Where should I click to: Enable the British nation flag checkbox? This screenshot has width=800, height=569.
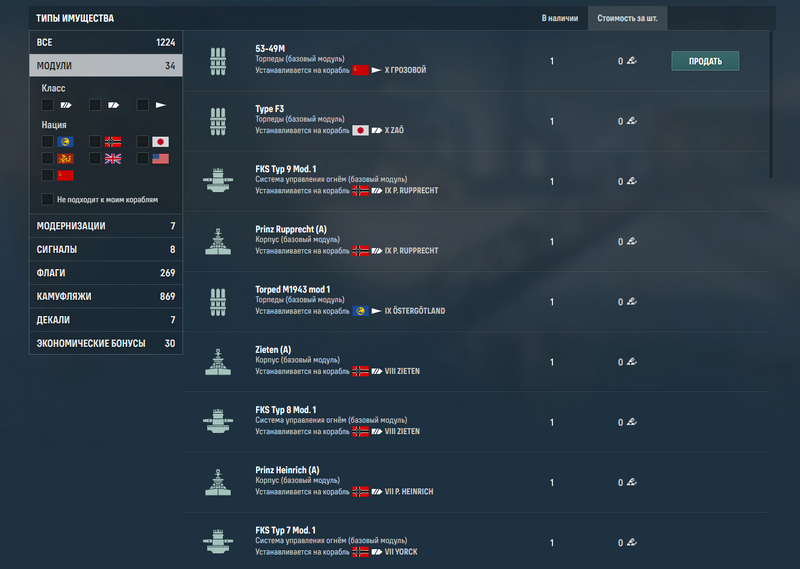pos(95,158)
